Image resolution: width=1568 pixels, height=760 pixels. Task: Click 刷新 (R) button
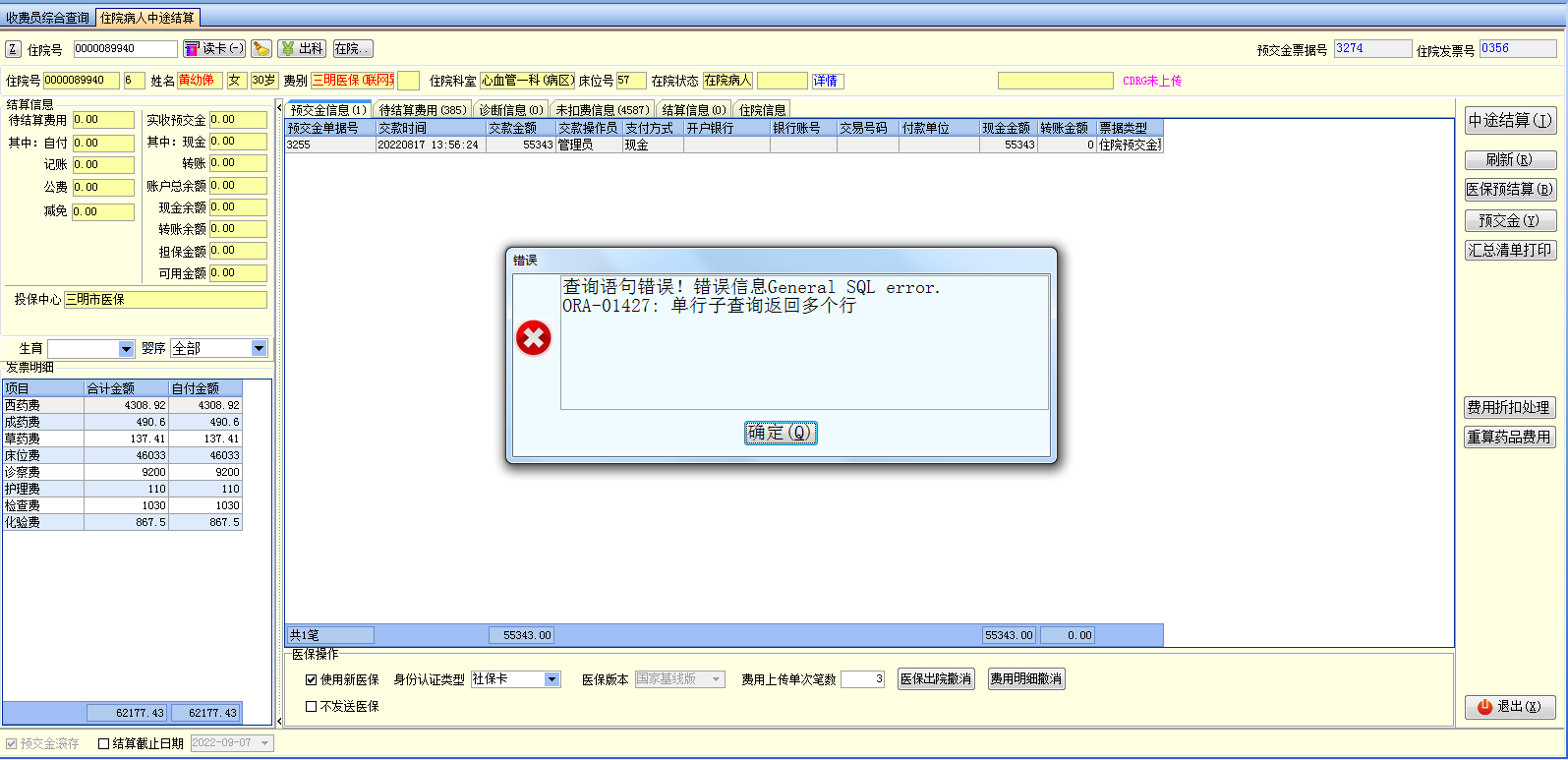(x=1510, y=159)
